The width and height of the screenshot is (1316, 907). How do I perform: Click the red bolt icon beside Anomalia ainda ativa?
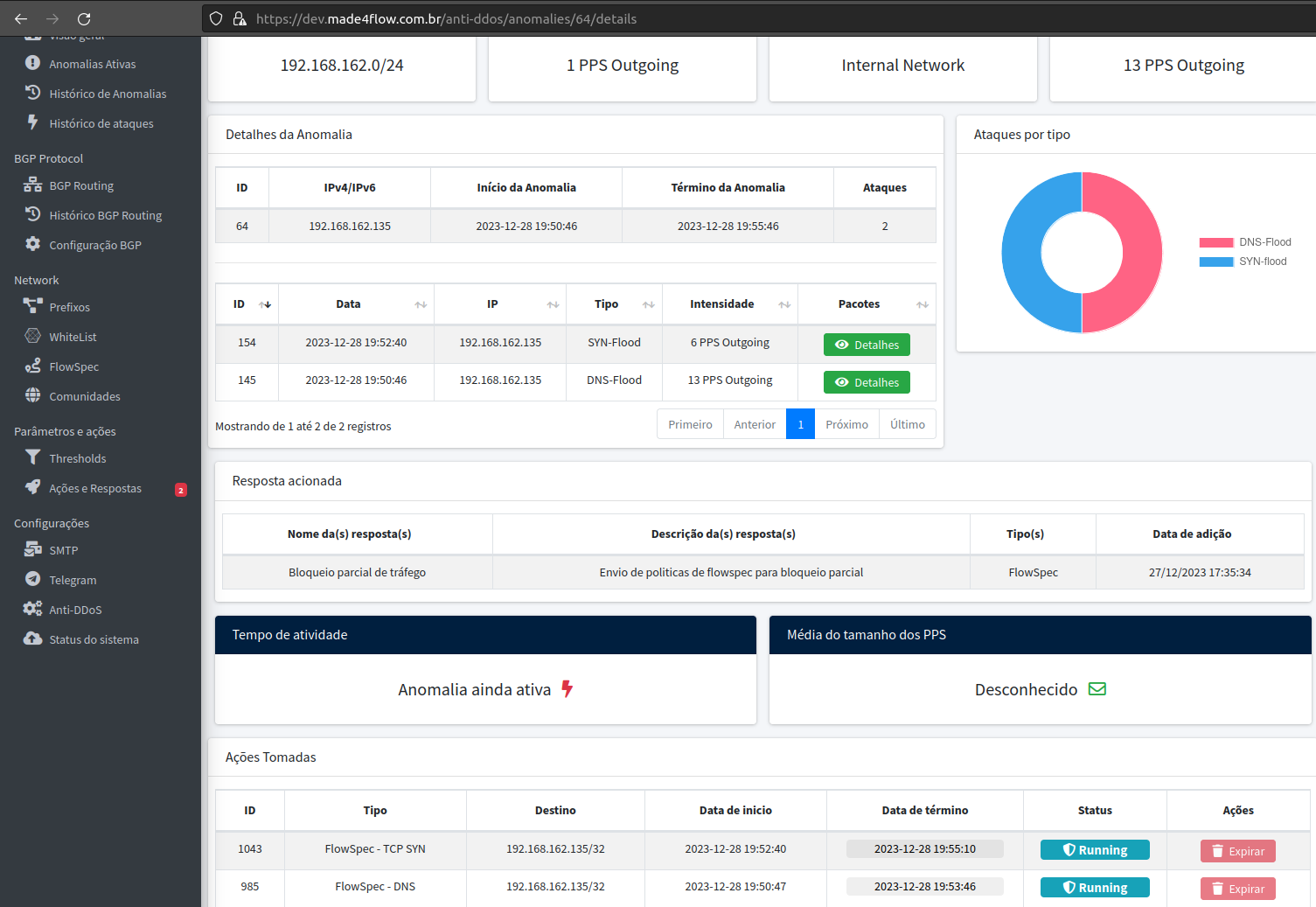(567, 689)
